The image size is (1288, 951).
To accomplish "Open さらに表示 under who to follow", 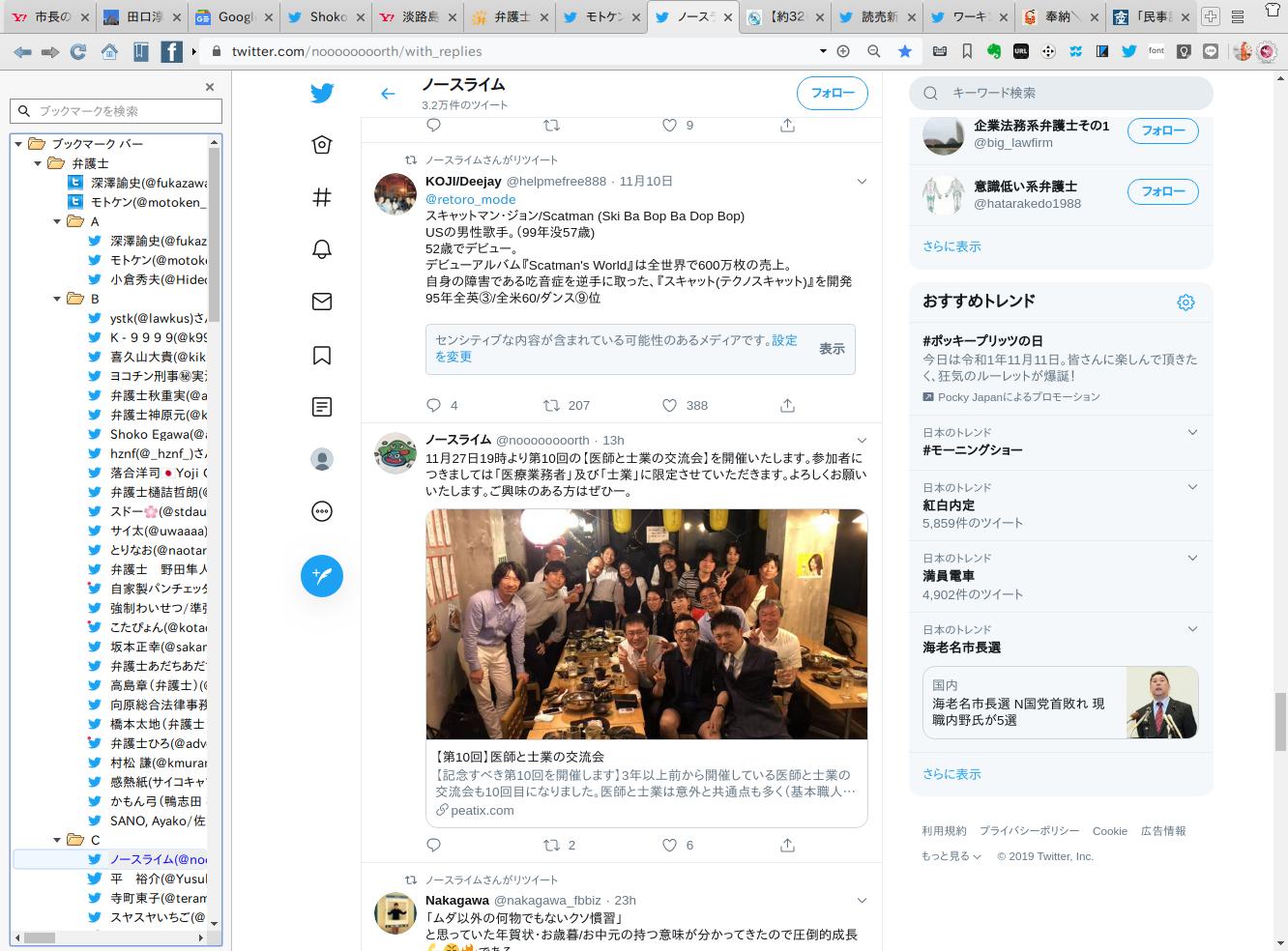I will click(951, 246).
